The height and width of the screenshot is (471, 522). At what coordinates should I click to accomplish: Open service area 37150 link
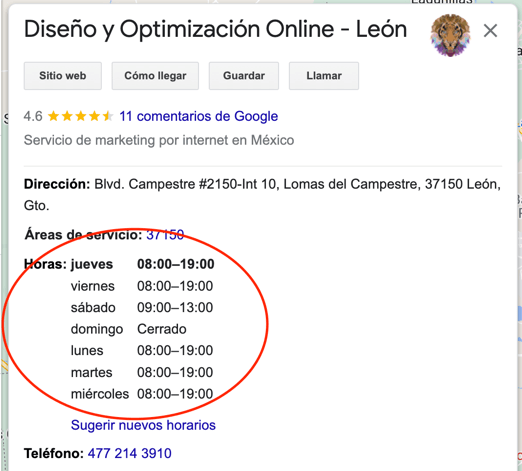tap(165, 235)
